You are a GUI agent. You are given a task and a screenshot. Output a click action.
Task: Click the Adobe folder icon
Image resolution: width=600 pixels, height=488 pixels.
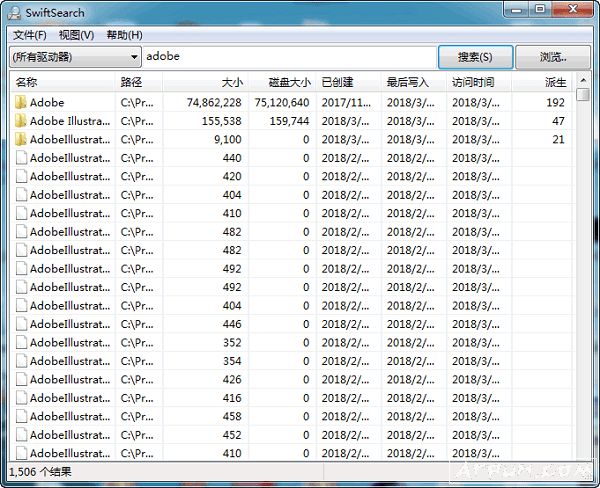coord(21,102)
